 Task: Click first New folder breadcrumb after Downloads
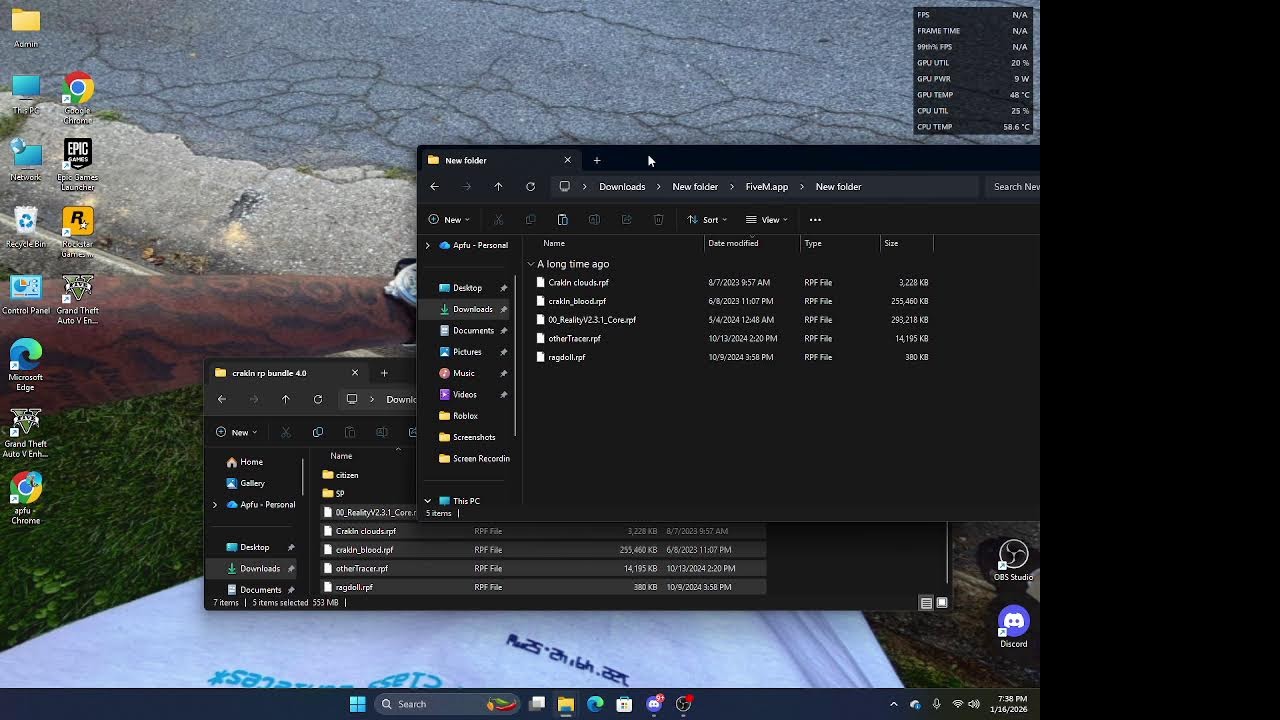695,187
